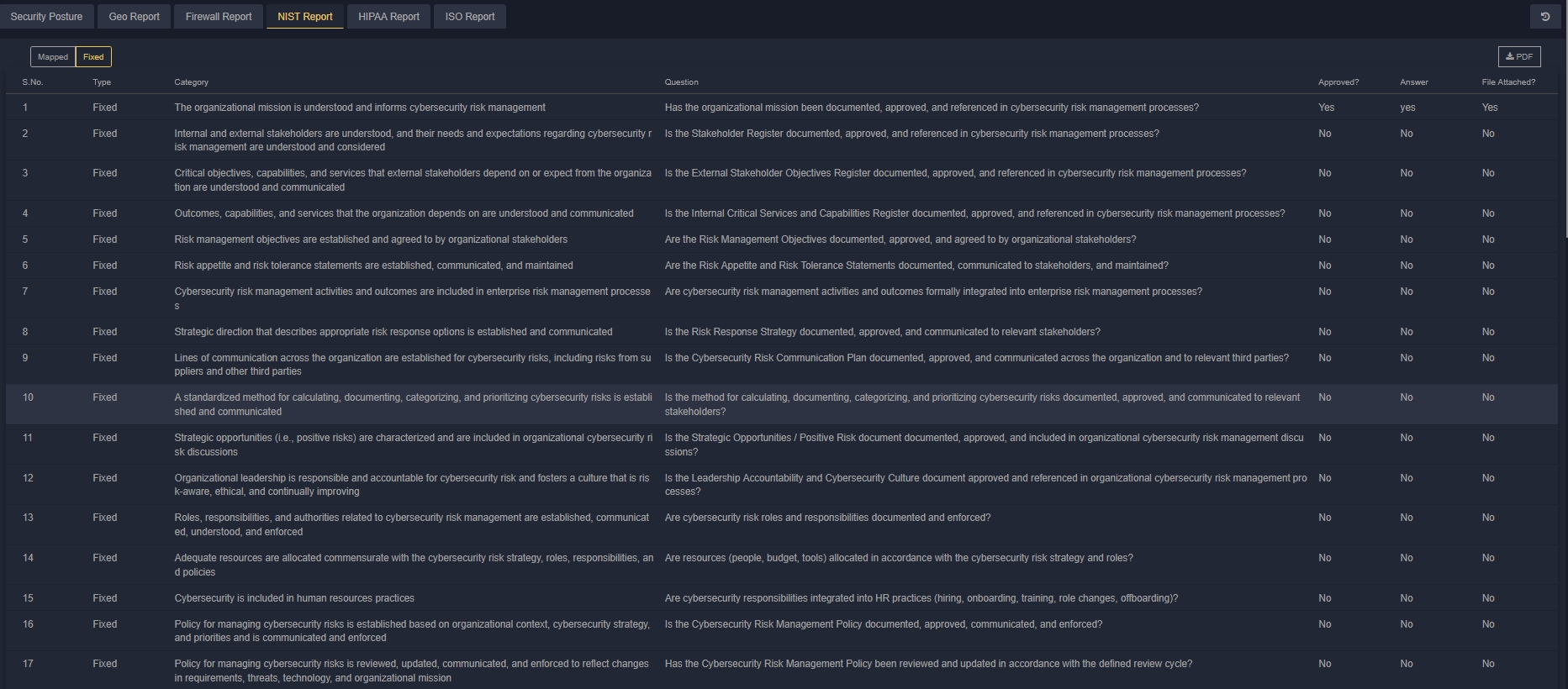This screenshot has width=1568, height=689.
Task: Select category 'The organizational mission is understood'
Action: pyautogui.click(x=360, y=108)
